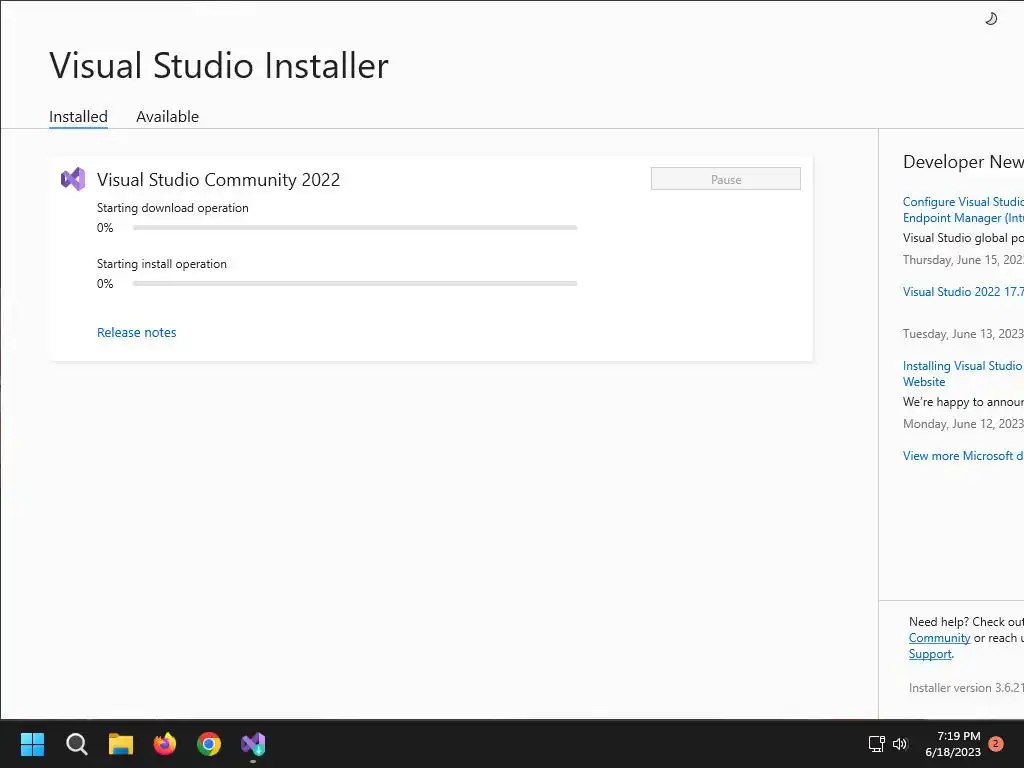Click 'Monday, June 12' news date

963,424
